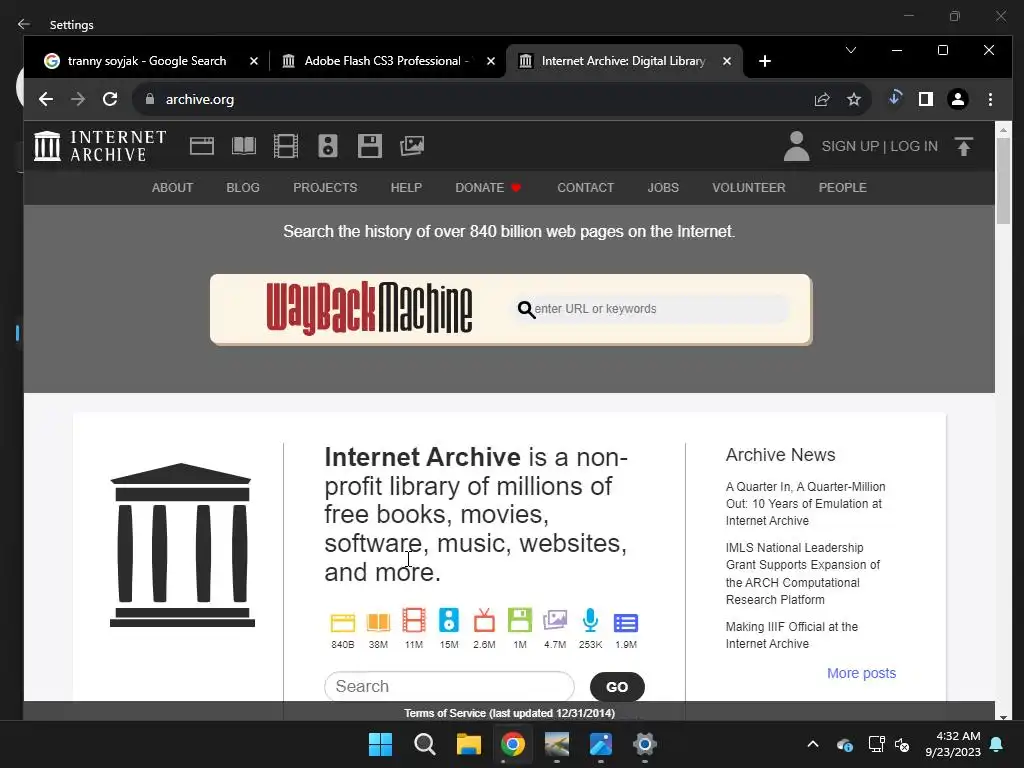This screenshot has height=768, width=1024.
Task: Open the video (film) icon in the top bar
Action: pyautogui.click(x=285, y=146)
